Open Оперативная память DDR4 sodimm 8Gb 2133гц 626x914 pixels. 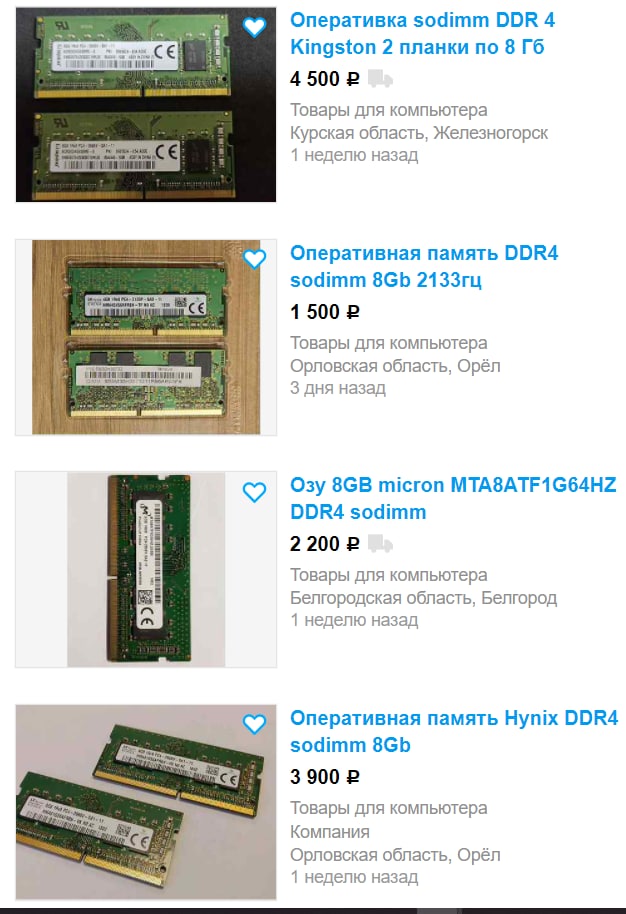(424, 266)
